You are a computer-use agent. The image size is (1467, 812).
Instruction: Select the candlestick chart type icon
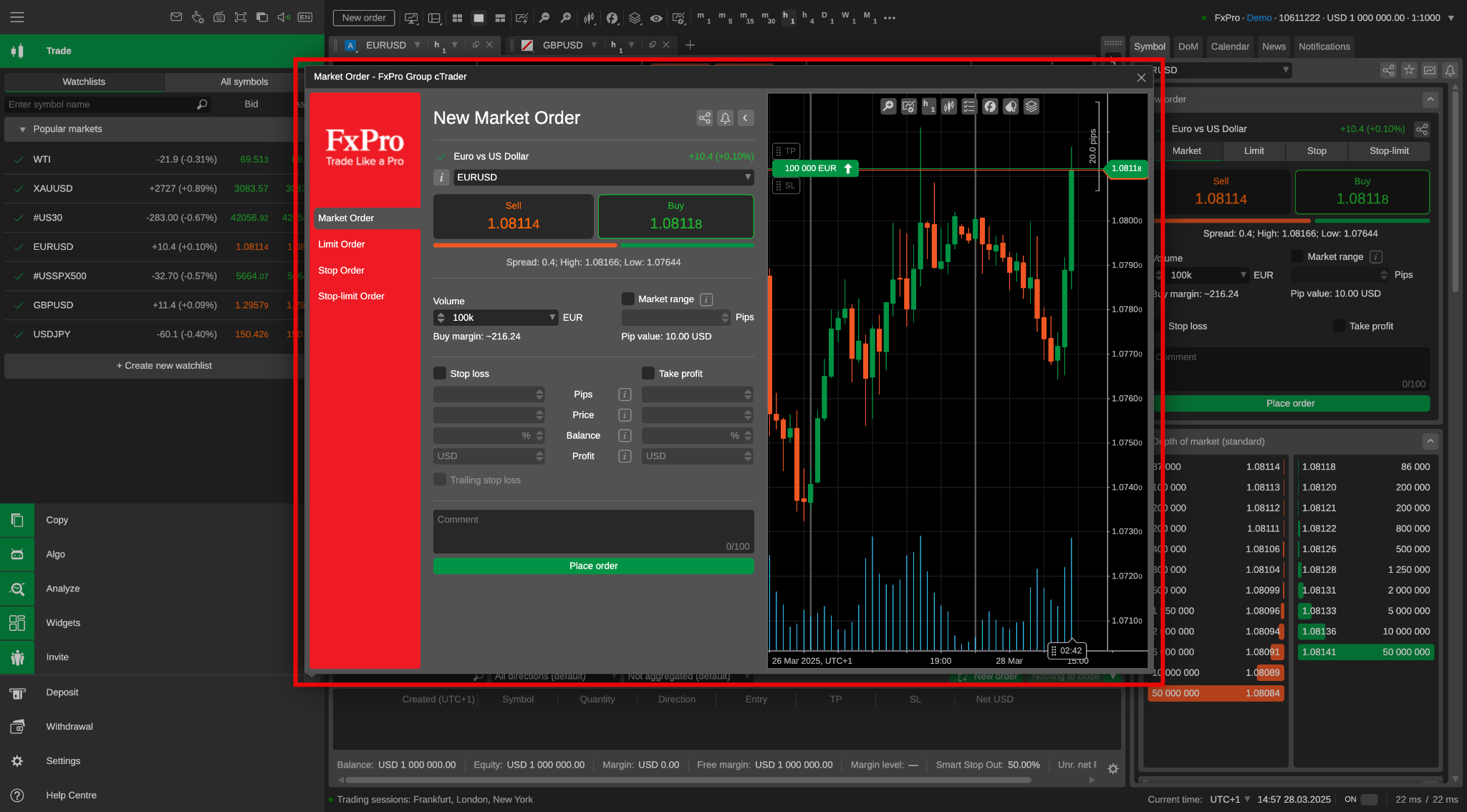[949, 106]
